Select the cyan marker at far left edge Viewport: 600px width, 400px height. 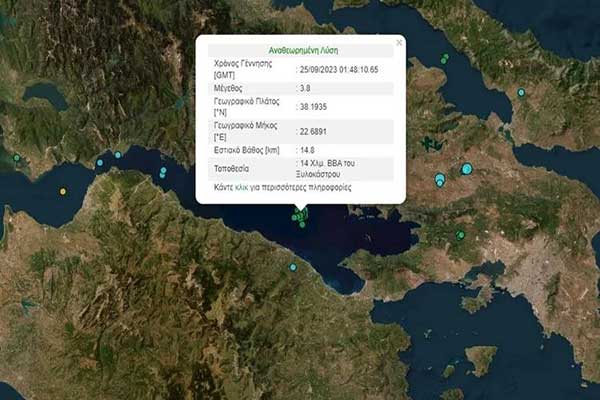[x=17, y=157]
